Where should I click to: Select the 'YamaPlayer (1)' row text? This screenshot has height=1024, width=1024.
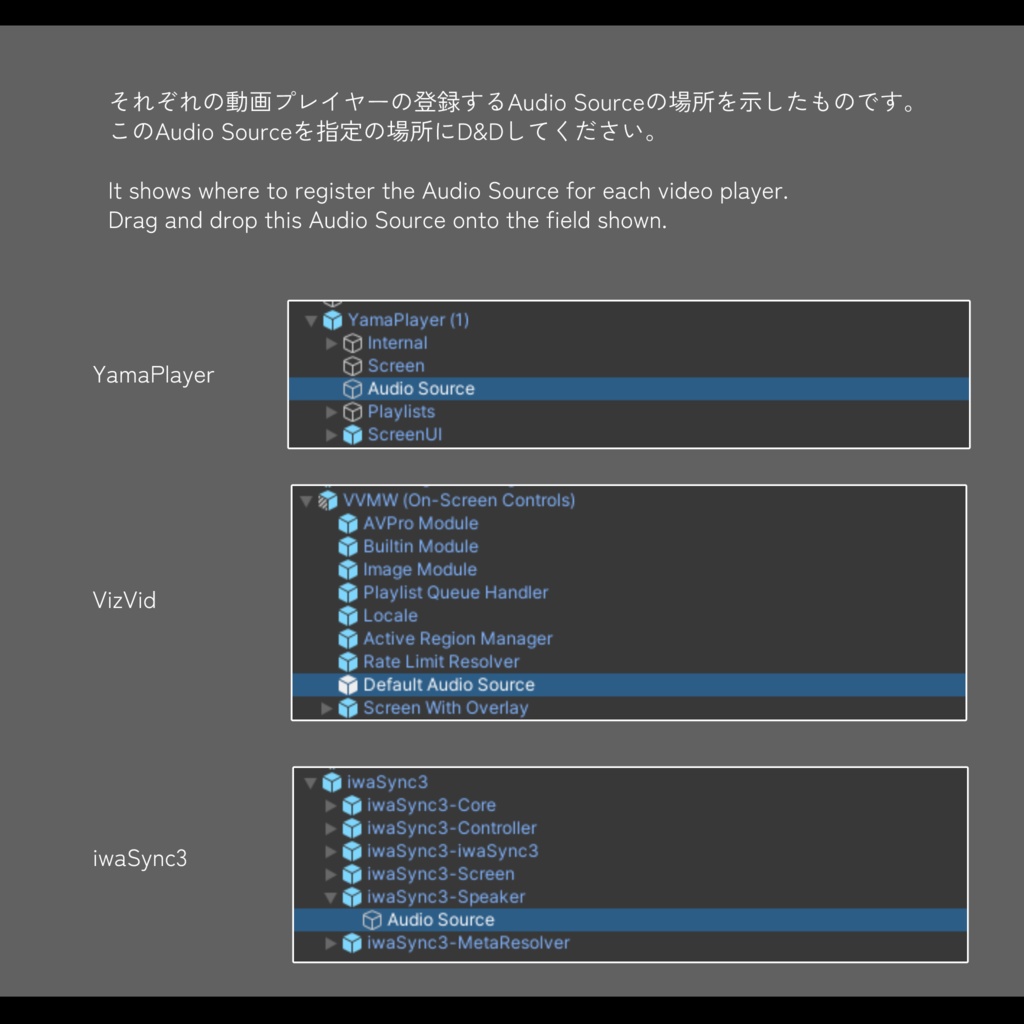(408, 320)
